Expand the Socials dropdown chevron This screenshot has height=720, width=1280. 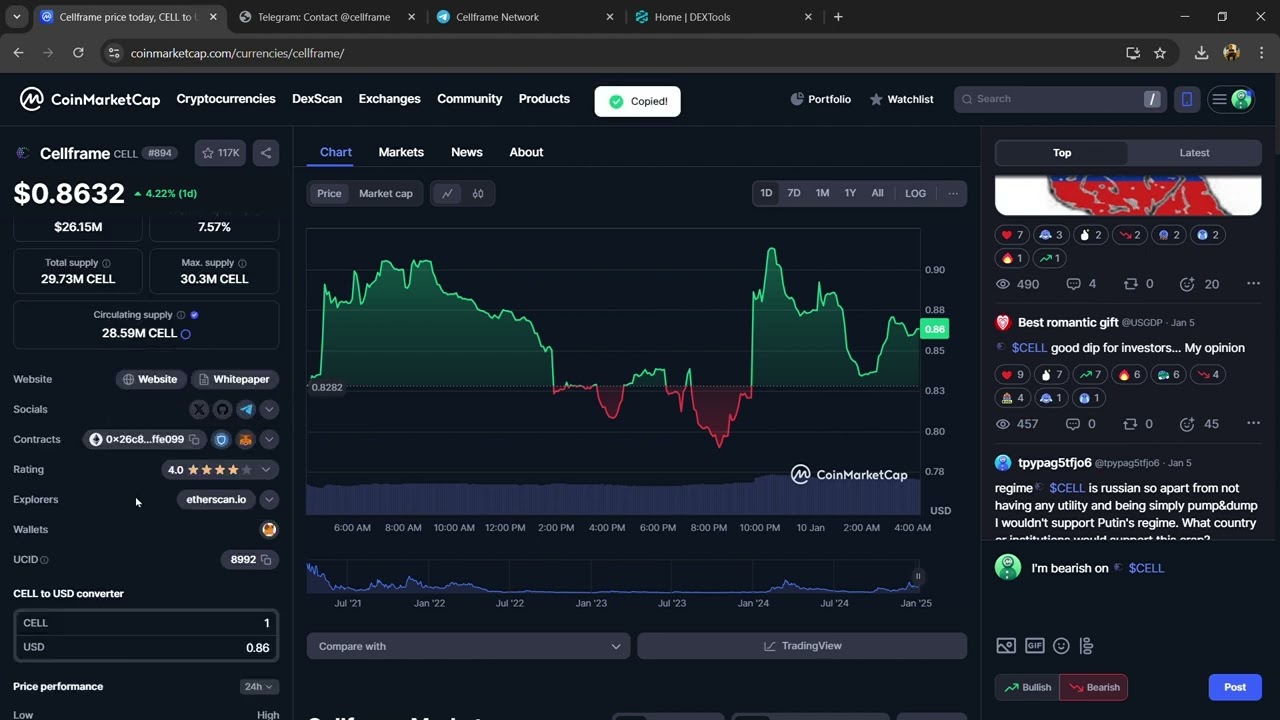tap(269, 409)
